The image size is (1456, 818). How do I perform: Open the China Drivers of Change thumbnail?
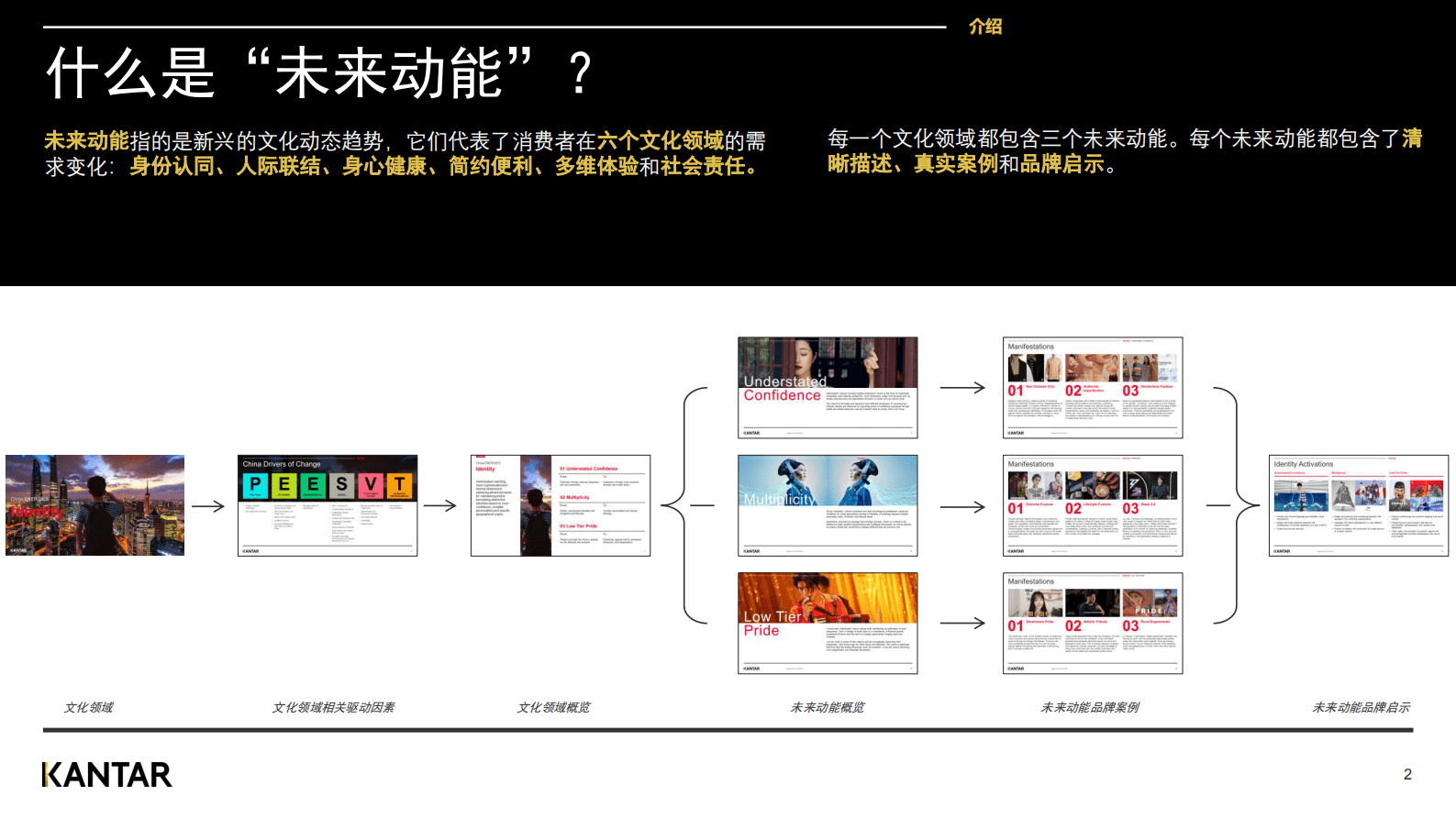point(328,505)
